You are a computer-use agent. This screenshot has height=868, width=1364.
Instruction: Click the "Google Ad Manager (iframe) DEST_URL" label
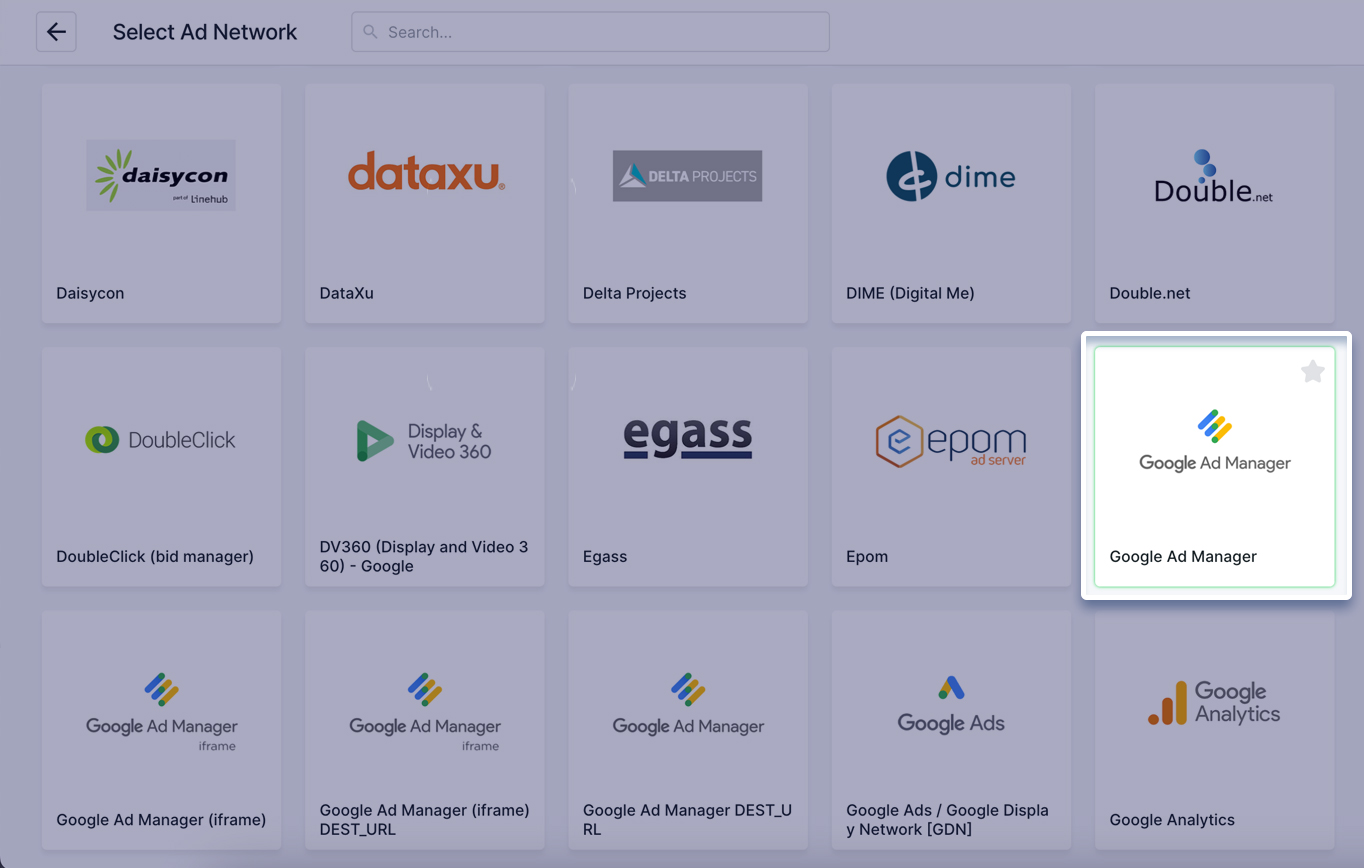tap(424, 820)
